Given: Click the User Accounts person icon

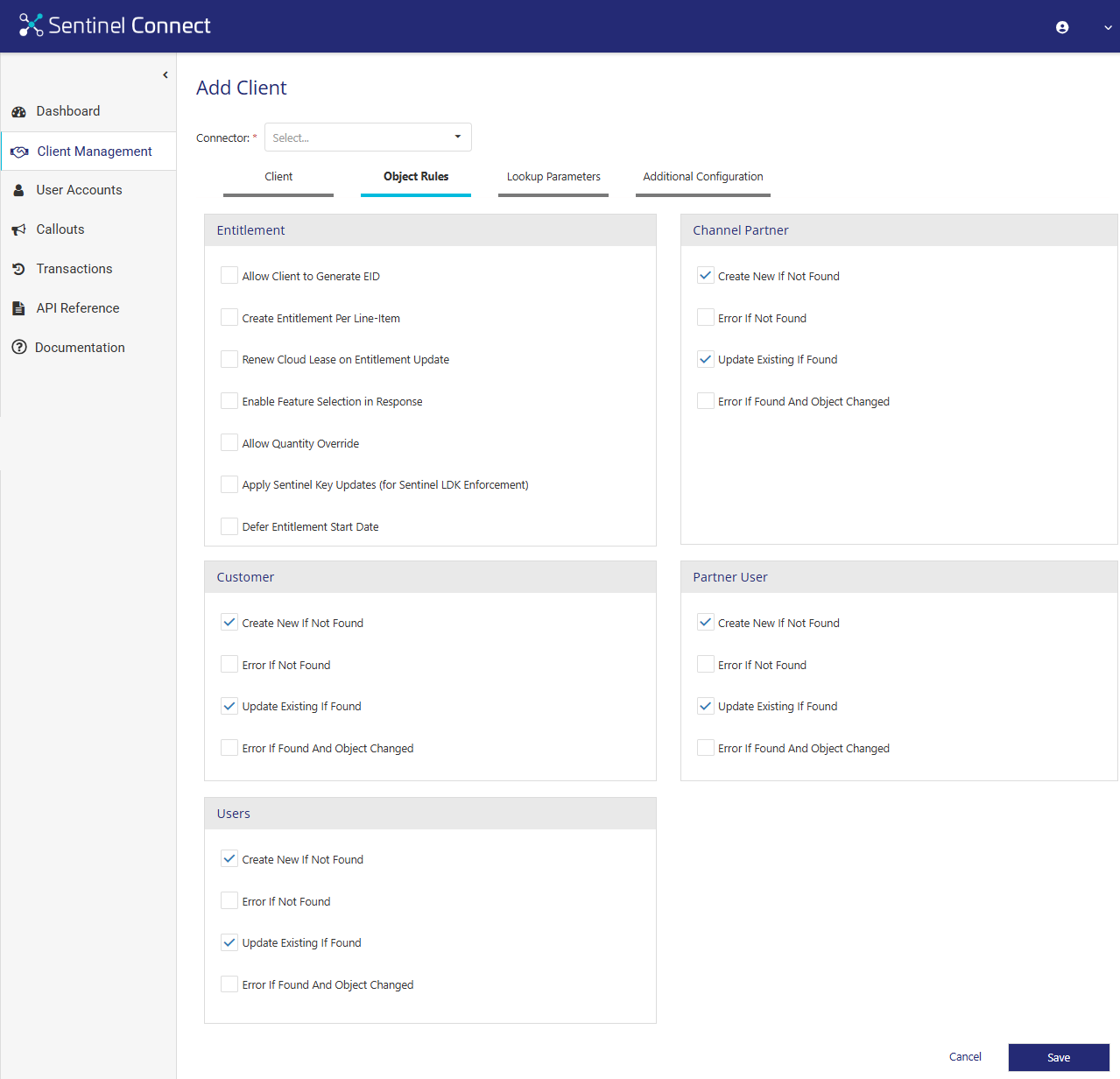Looking at the screenshot, I should click(18, 191).
